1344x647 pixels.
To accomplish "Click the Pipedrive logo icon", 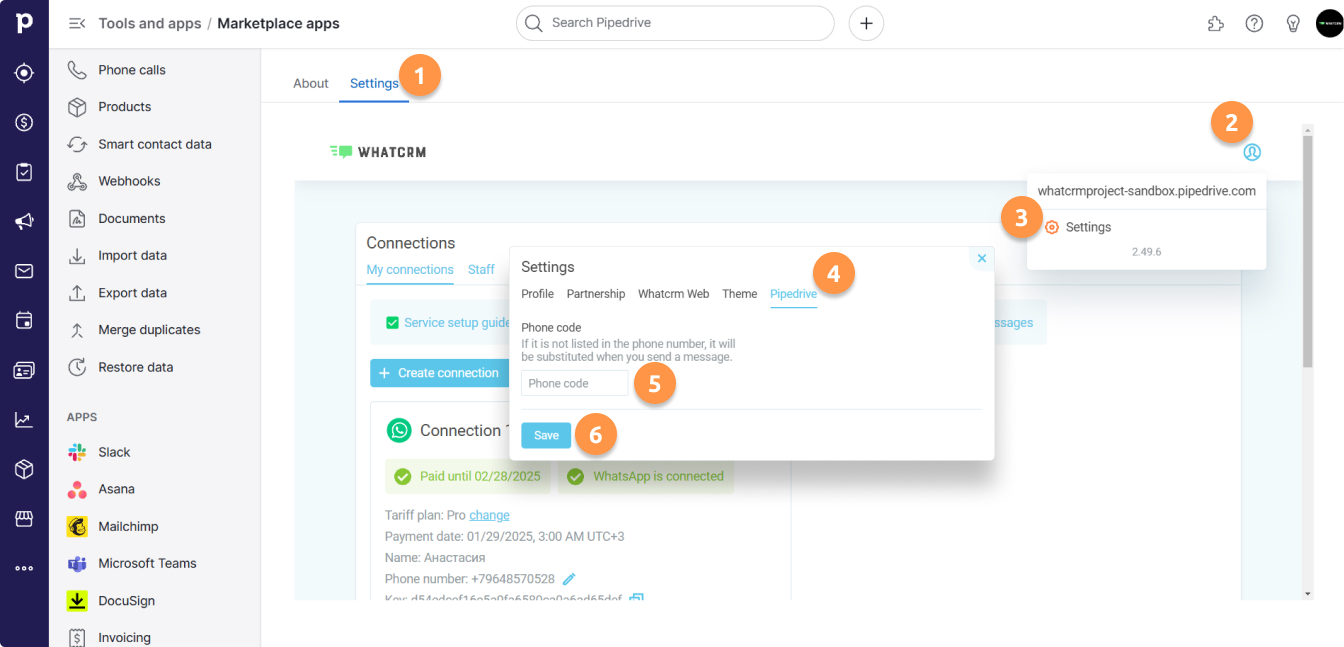I will point(24,24).
